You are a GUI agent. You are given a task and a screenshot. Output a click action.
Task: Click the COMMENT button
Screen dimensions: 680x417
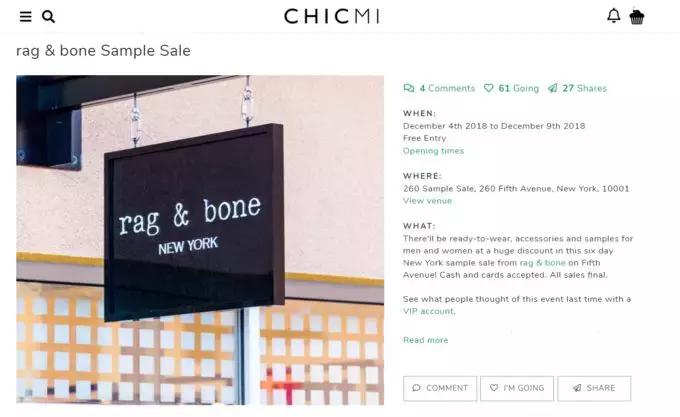tap(440, 388)
